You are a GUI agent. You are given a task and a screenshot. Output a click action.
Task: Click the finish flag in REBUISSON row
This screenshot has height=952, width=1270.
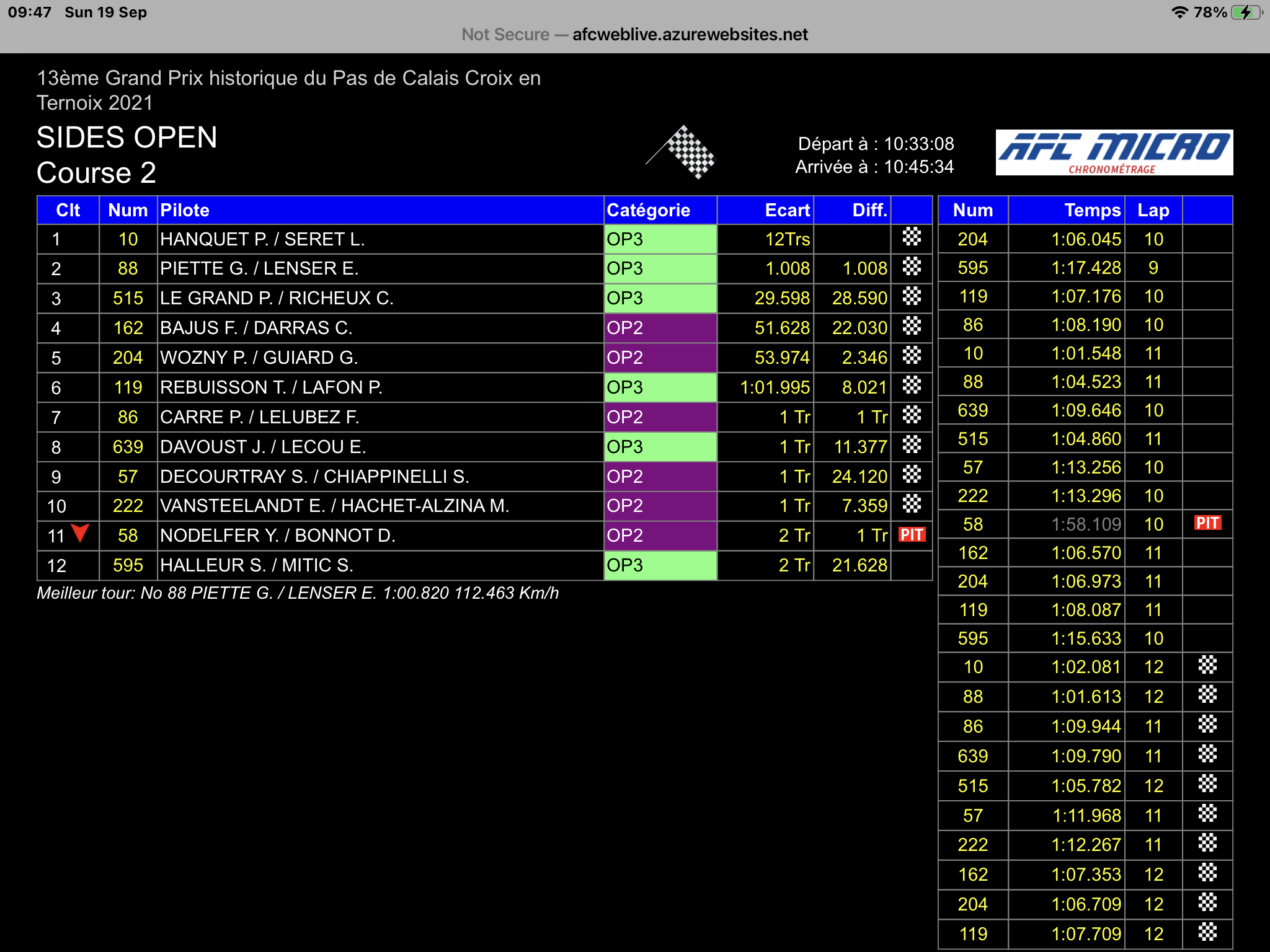click(x=912, y=386)
